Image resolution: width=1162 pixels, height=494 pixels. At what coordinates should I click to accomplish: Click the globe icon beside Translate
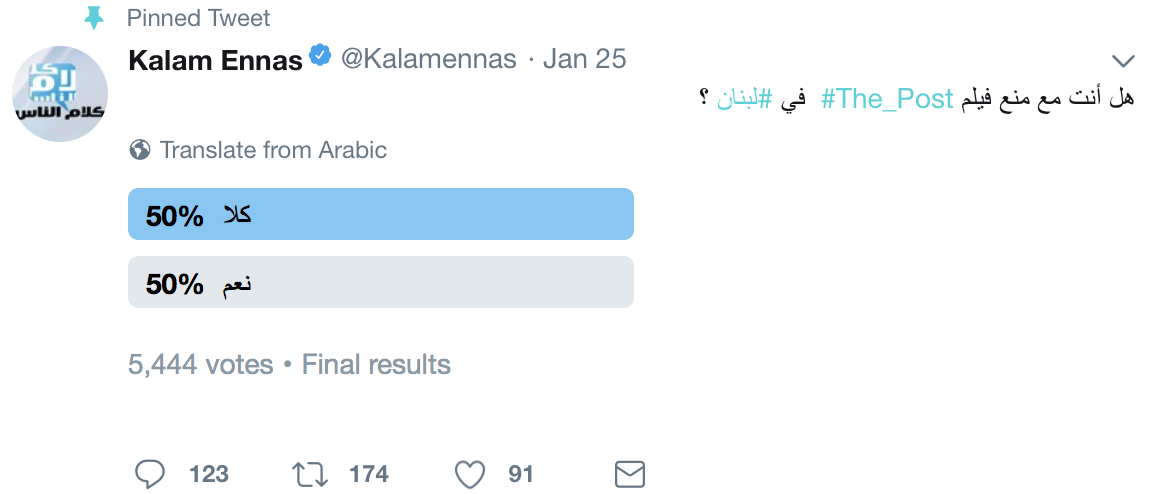click(140, 150)
